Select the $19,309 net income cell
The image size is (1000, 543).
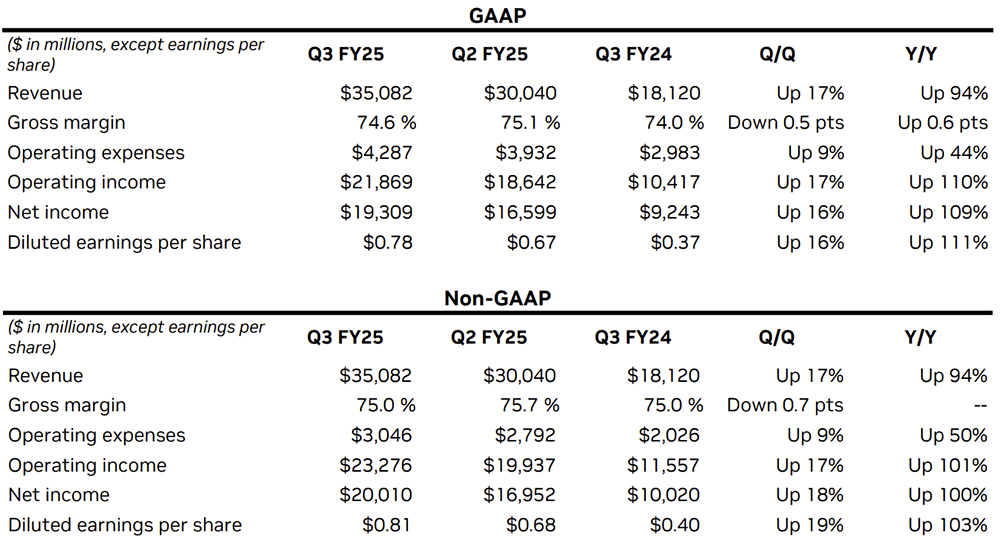point(376,213)
